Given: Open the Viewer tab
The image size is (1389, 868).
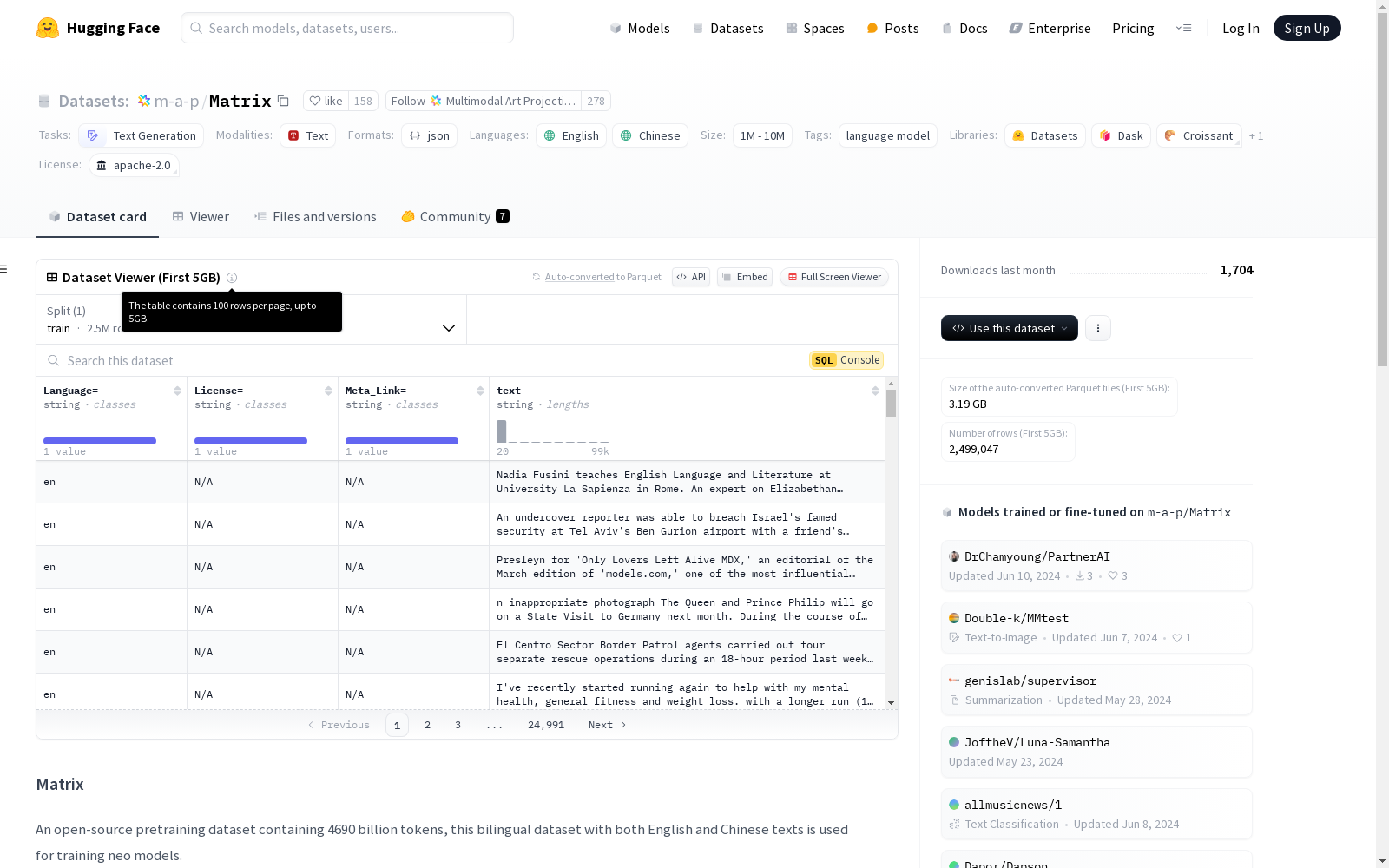Looking at the screenshot, I should 201,217.
